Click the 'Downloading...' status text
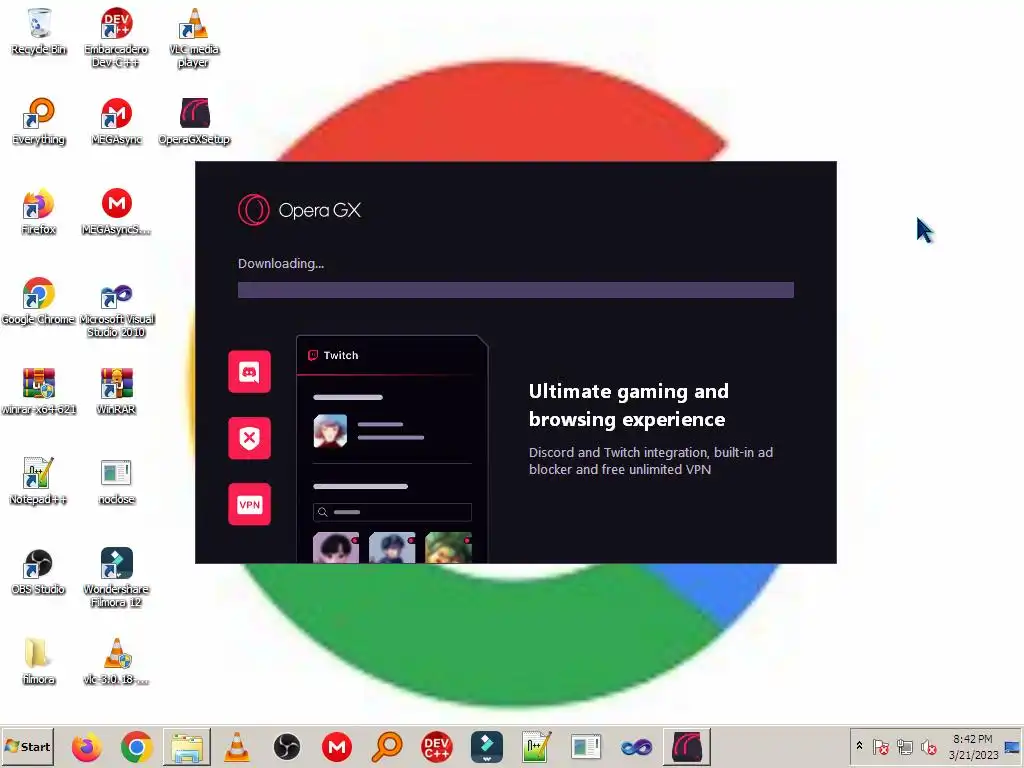 click(x=281, y=264)
